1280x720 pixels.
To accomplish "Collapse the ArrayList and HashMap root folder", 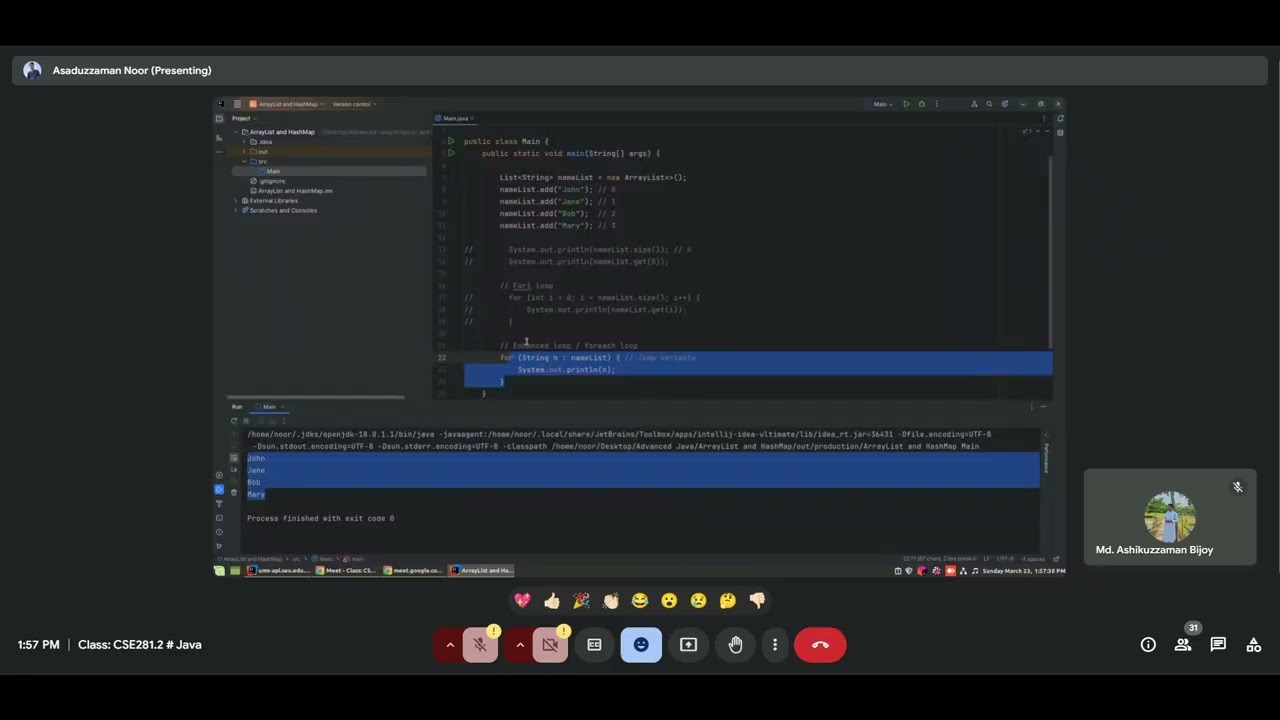I will pyautogui.click(x=237, y=132).
